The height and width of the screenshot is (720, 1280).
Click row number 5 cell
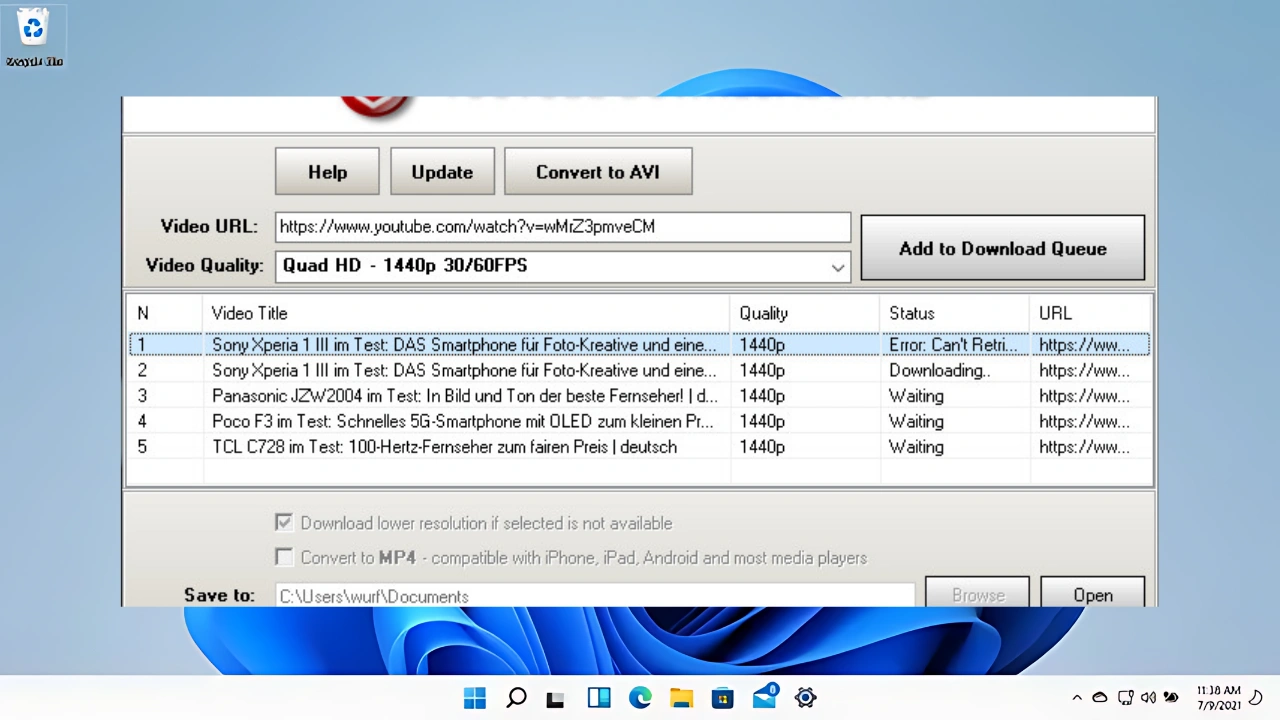point(165,447)
